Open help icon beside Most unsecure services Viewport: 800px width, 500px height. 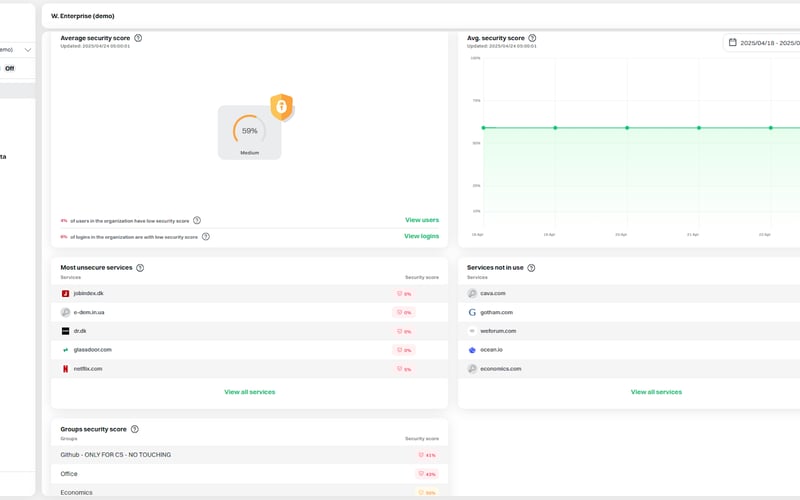point(140,268)
